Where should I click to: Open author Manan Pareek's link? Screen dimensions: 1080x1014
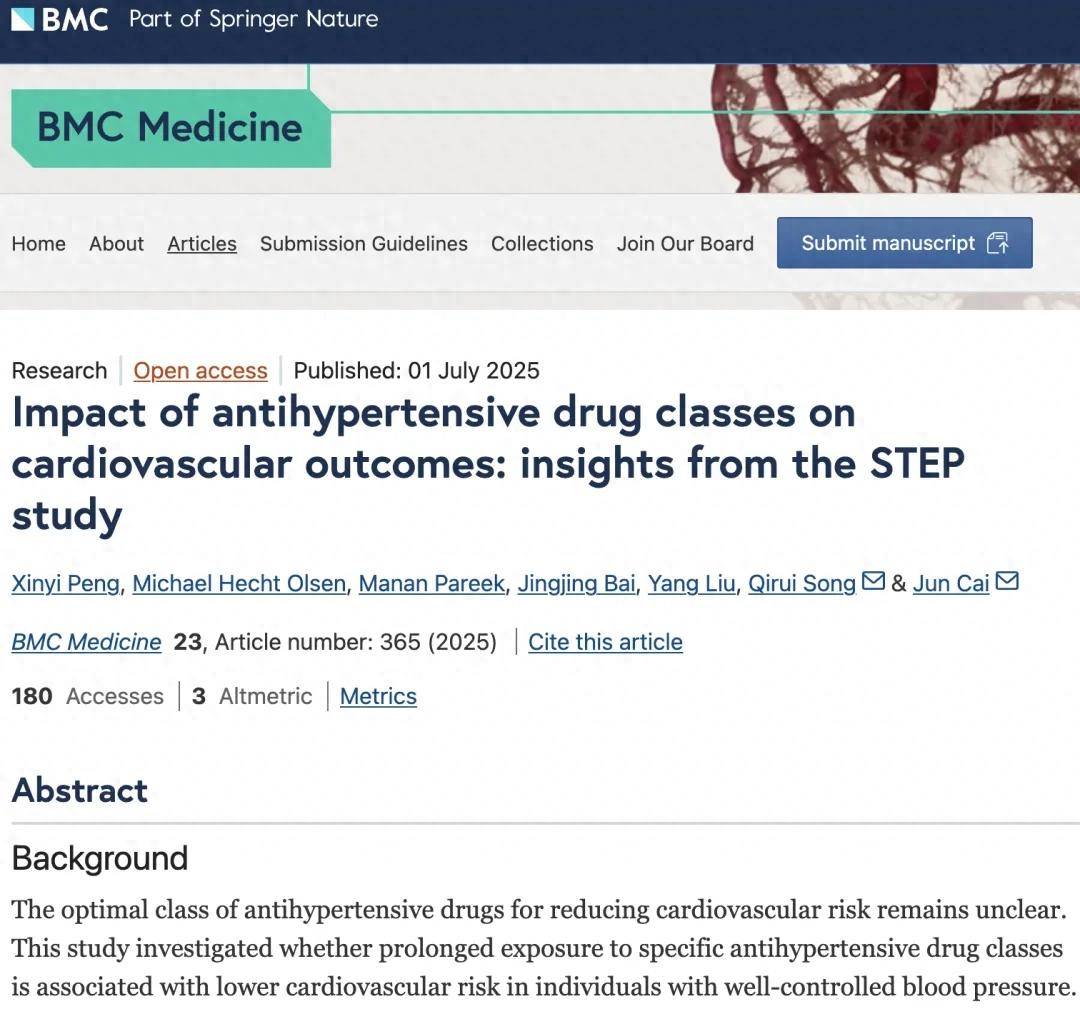click(x=431, y=583)
